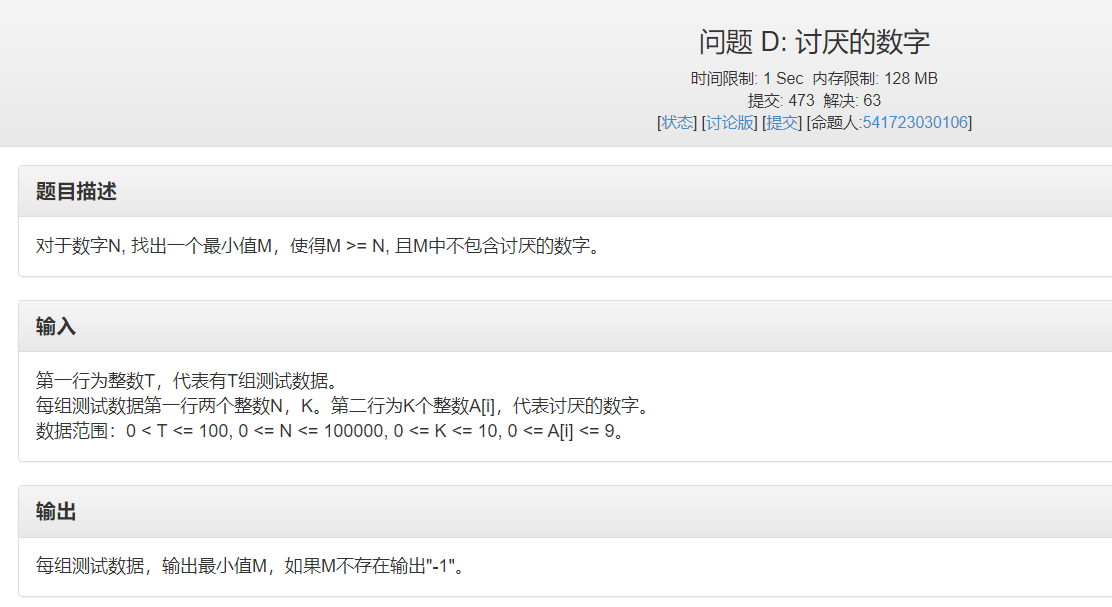Image resolution: width=1112 pixels, height=607 pixels.
Task: Click the 内存限制: 128 MB text
Action: click(x=875, y=79)
